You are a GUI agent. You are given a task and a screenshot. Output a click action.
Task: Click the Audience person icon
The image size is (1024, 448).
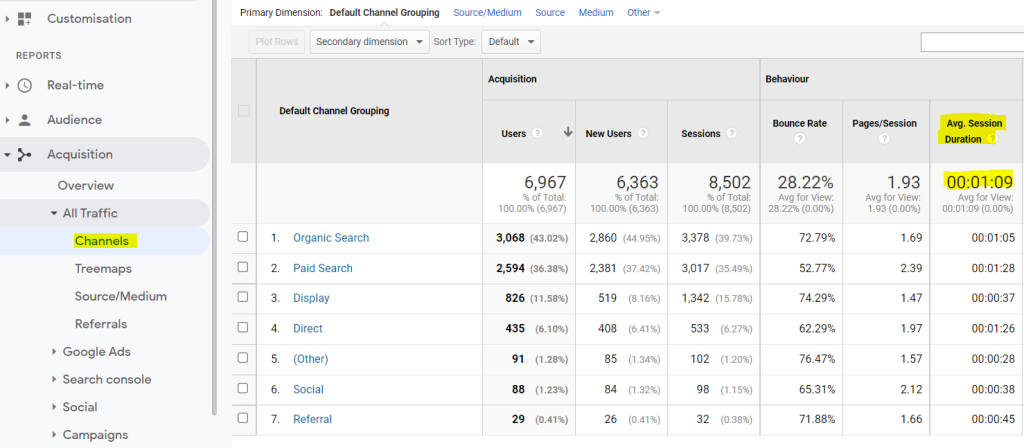(x=24, y=120)
